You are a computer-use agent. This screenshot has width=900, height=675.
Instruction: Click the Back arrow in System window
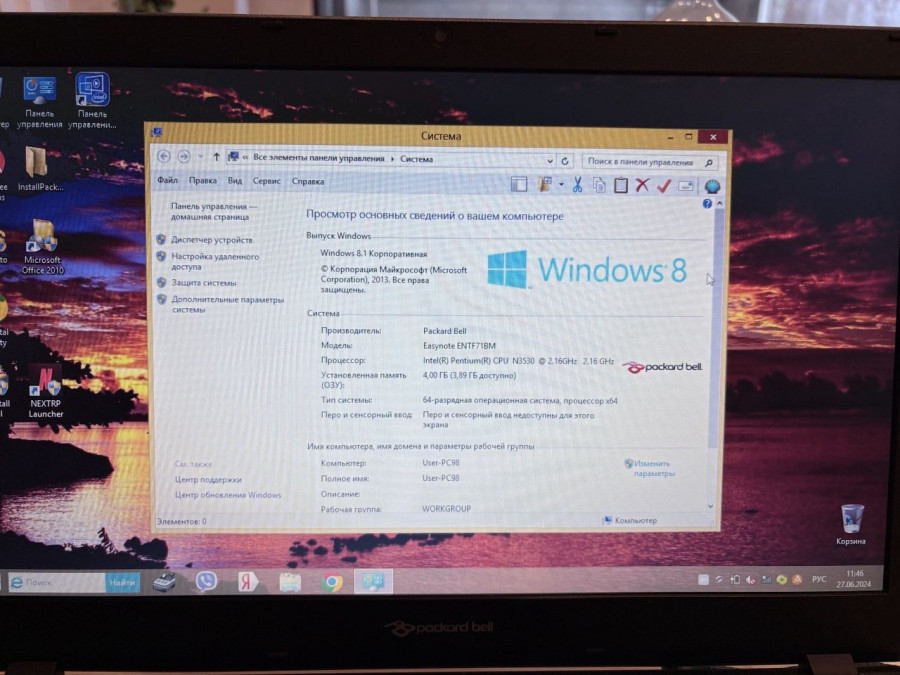point(164,156)
